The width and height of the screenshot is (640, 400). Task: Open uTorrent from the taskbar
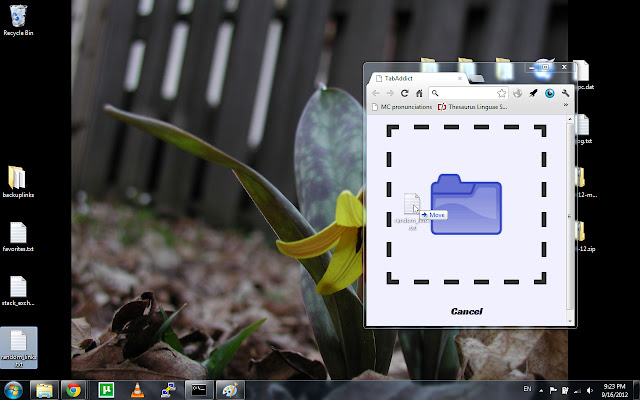[106, 391]
